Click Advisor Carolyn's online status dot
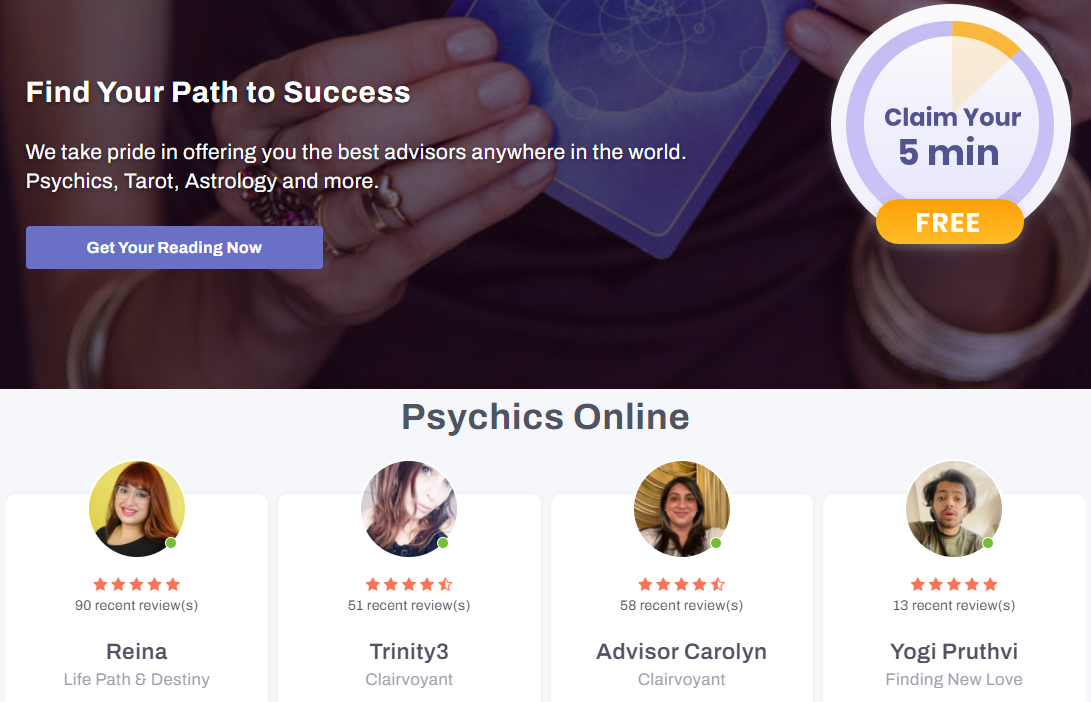 click(x=715, y=543)
